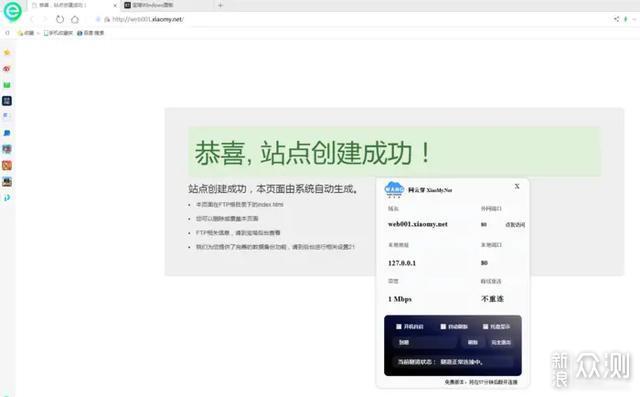Click the bullet line mentioning index.html
The image size is (640, 397).
240,204
